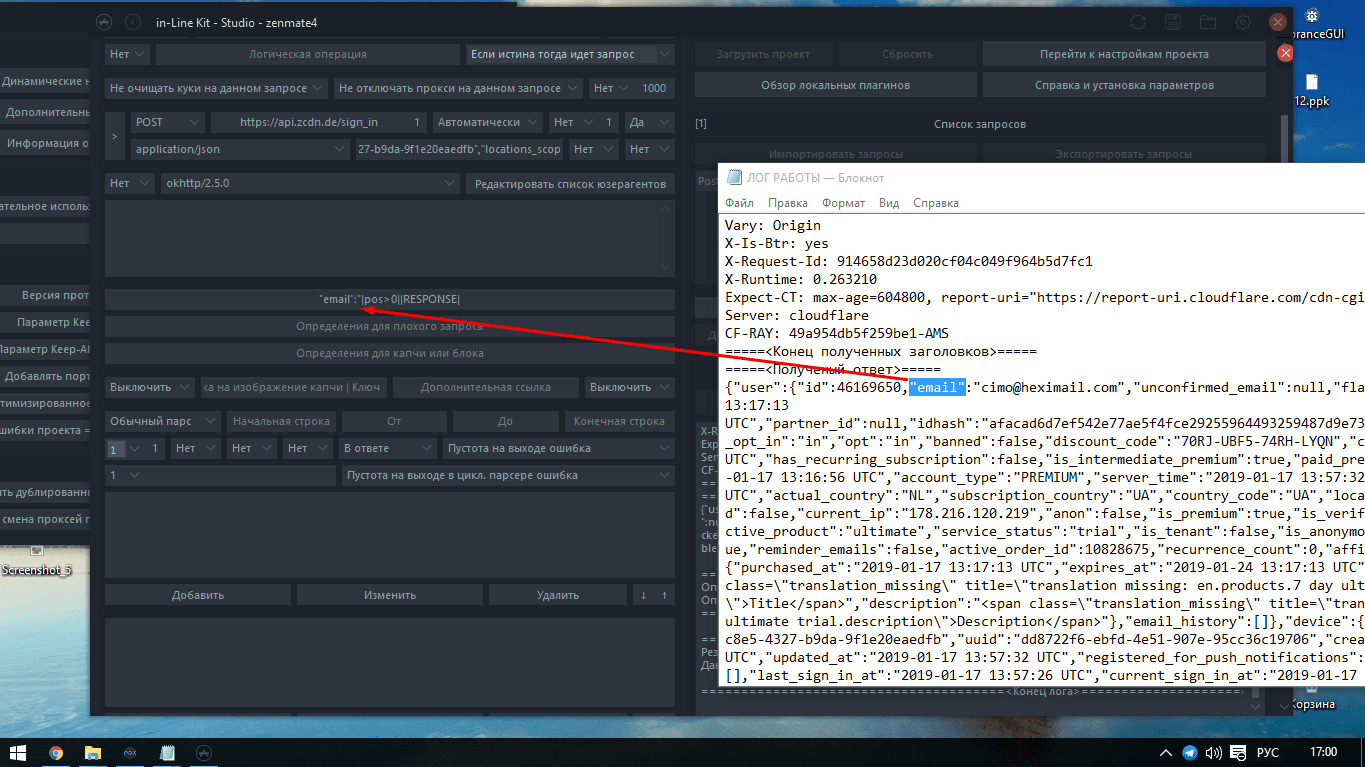Click 'Определения для капчи или блока' field

point(390,353)
